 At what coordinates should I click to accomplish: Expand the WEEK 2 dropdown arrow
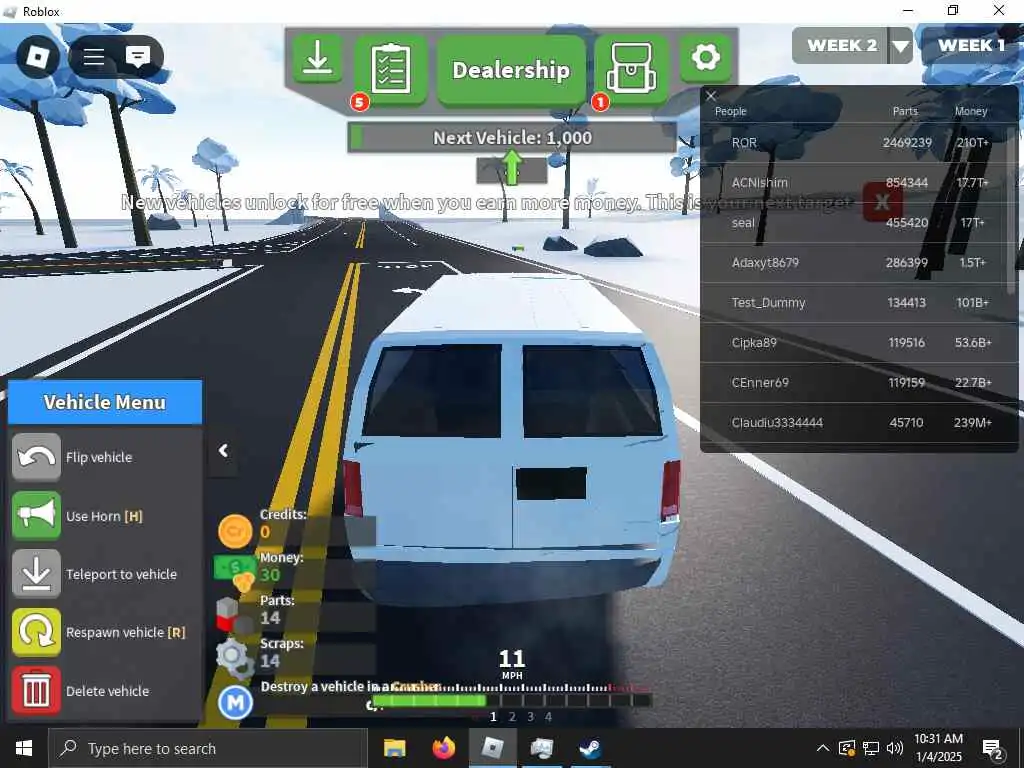[x=901, y=46]
